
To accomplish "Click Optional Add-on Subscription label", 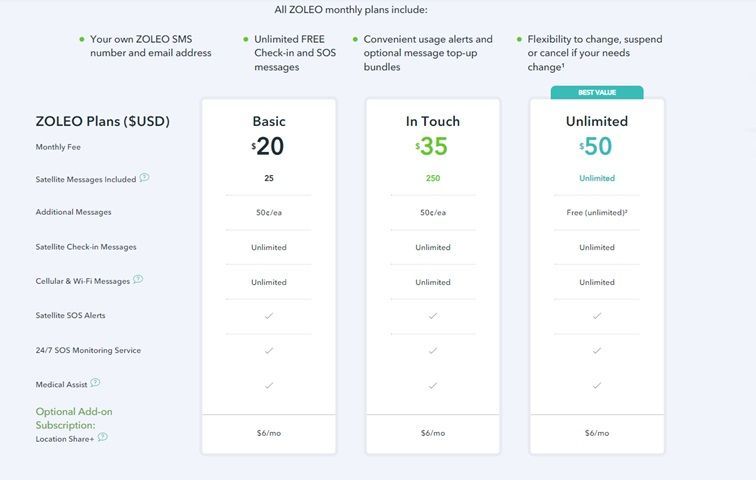I will click(x=74, y=418).
